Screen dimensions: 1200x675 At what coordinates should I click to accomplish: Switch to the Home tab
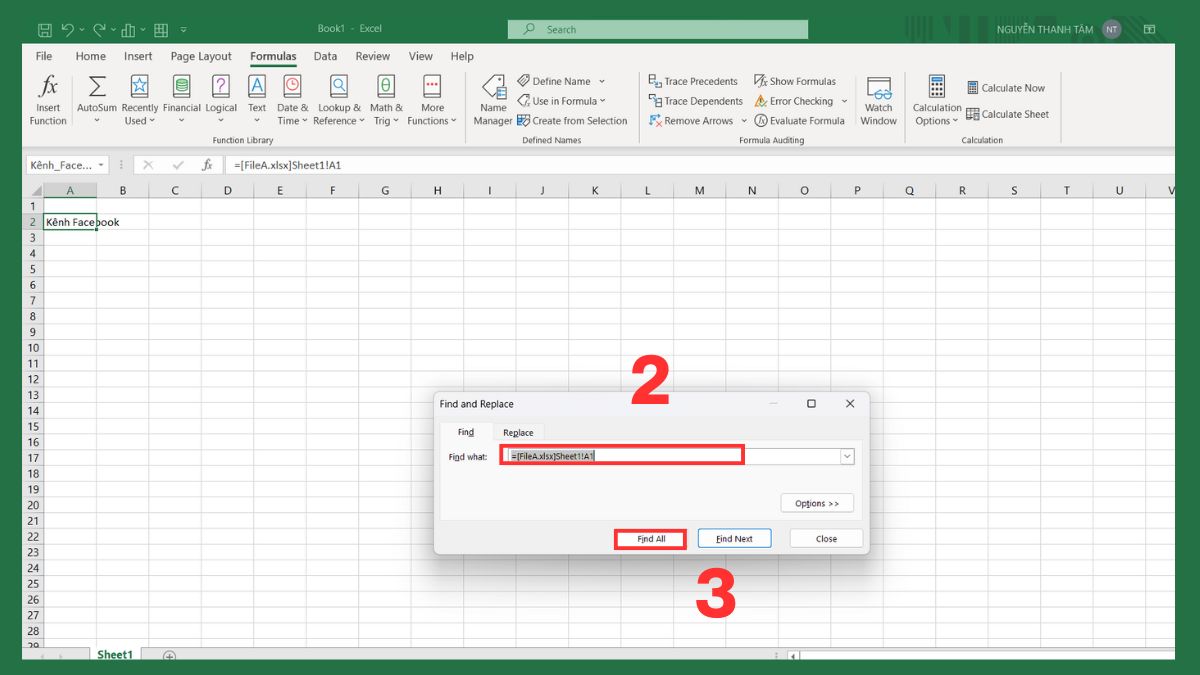point(90,56)
